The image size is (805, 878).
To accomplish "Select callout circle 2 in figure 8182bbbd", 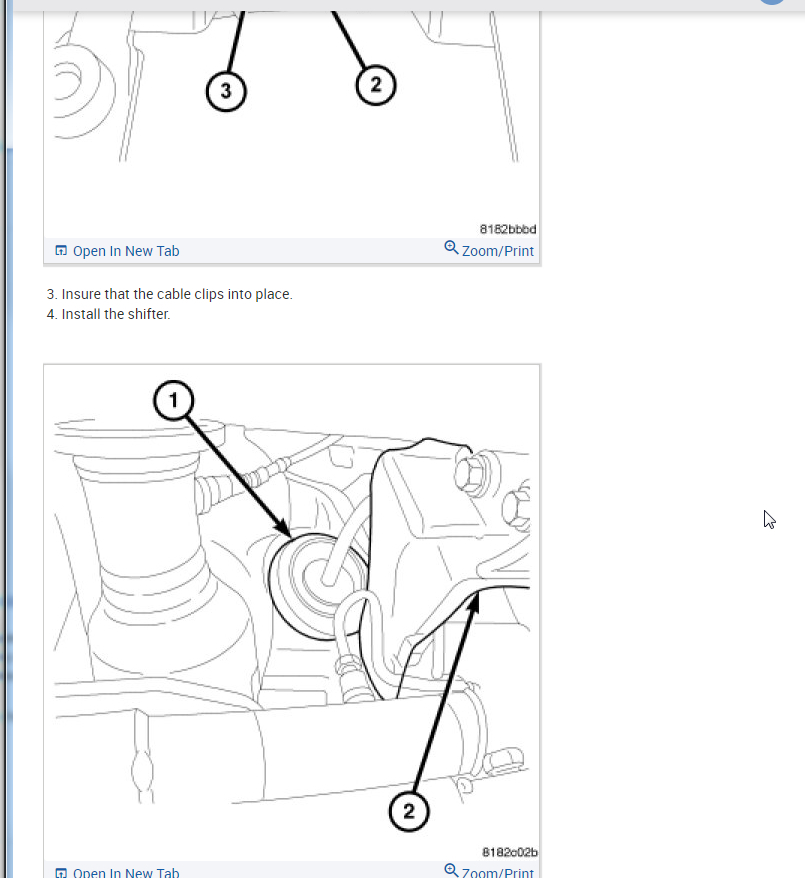I will click(376, 85).
